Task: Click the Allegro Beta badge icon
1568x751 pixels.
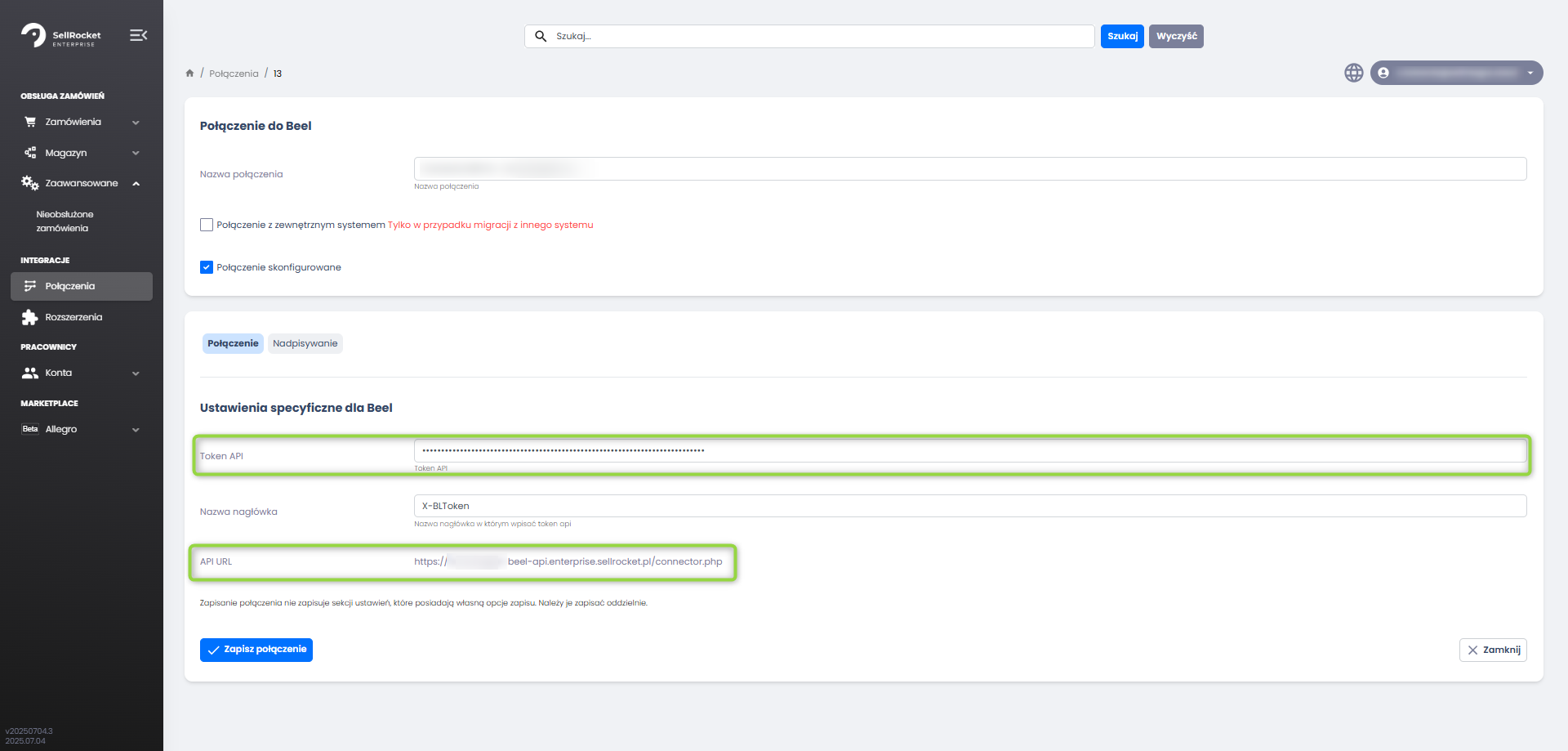Action: [30, 429]
